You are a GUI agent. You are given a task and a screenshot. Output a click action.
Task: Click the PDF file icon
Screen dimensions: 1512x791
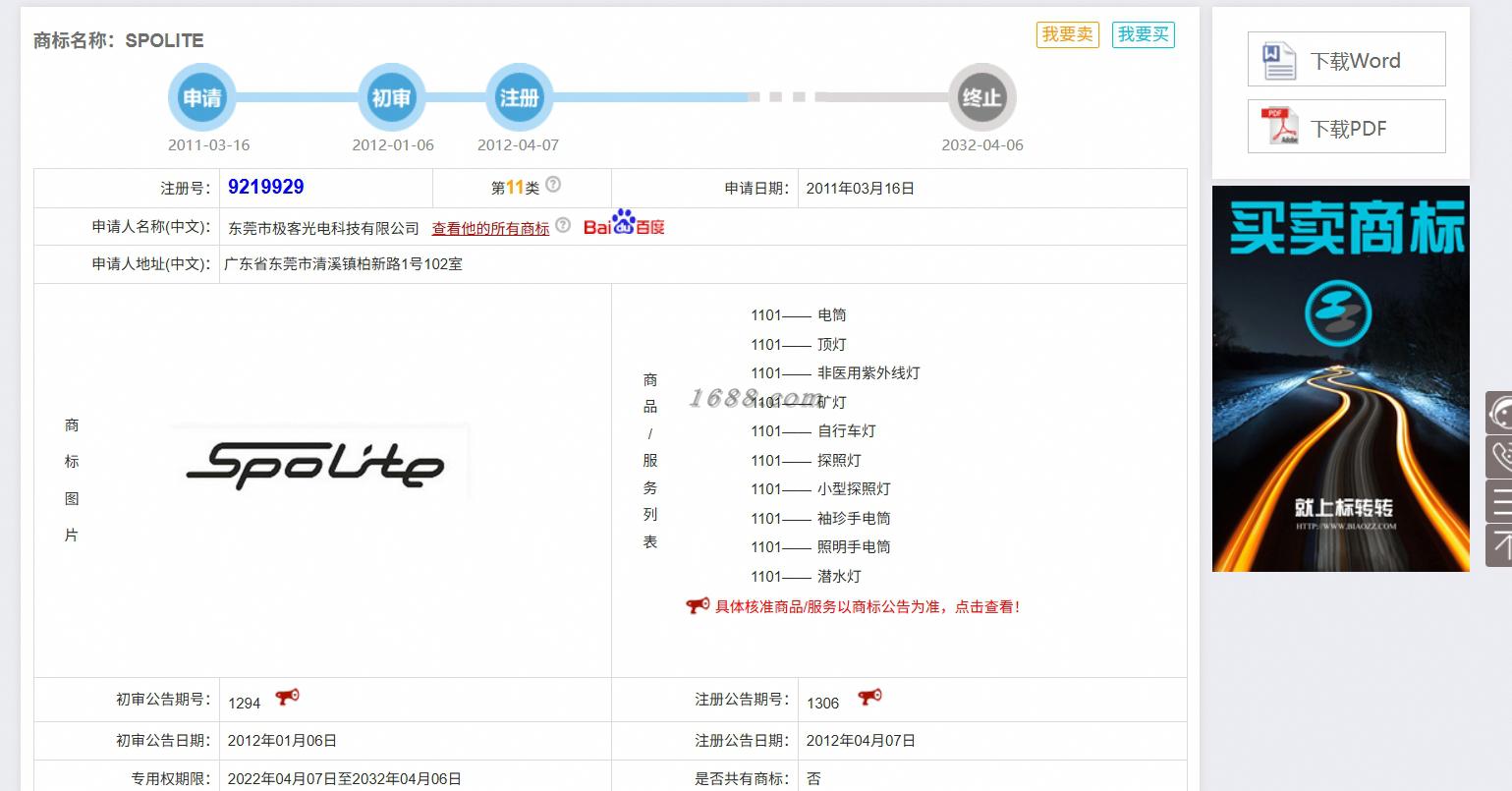pos(1280,127)
